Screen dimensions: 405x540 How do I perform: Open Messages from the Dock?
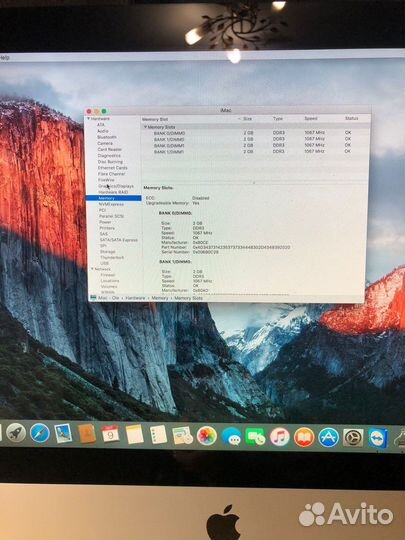(231, 437)
